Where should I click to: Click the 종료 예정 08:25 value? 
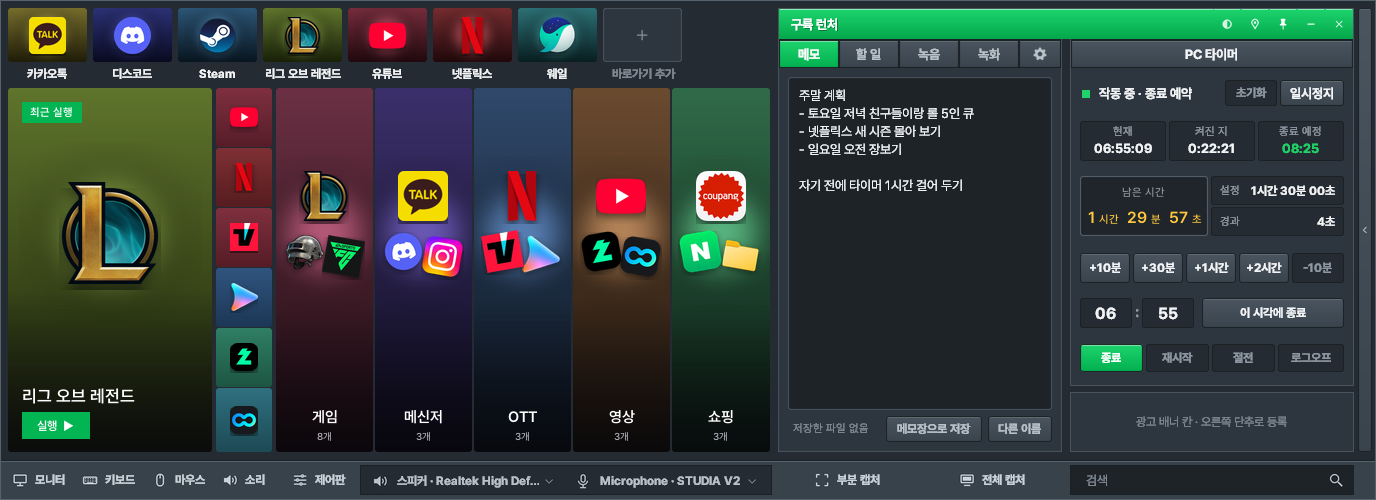[x=1300, y=148]
